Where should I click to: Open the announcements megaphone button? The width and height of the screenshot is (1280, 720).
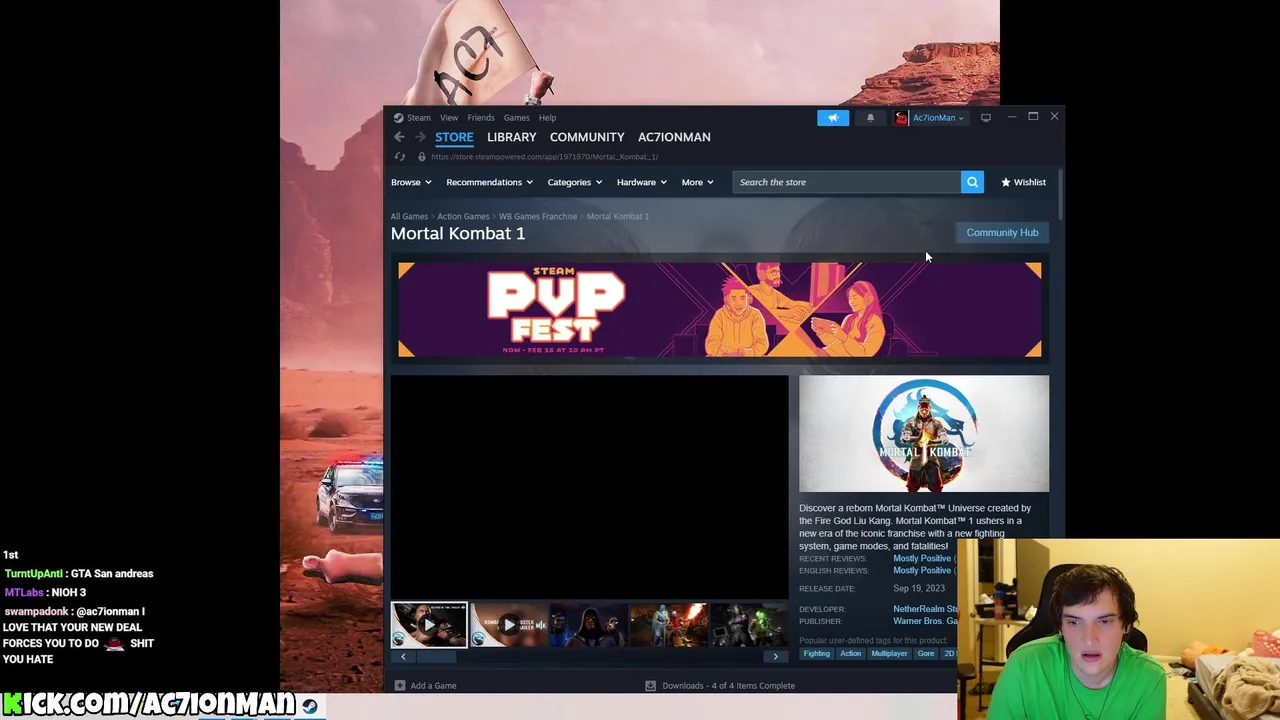[x=833, y=118]
